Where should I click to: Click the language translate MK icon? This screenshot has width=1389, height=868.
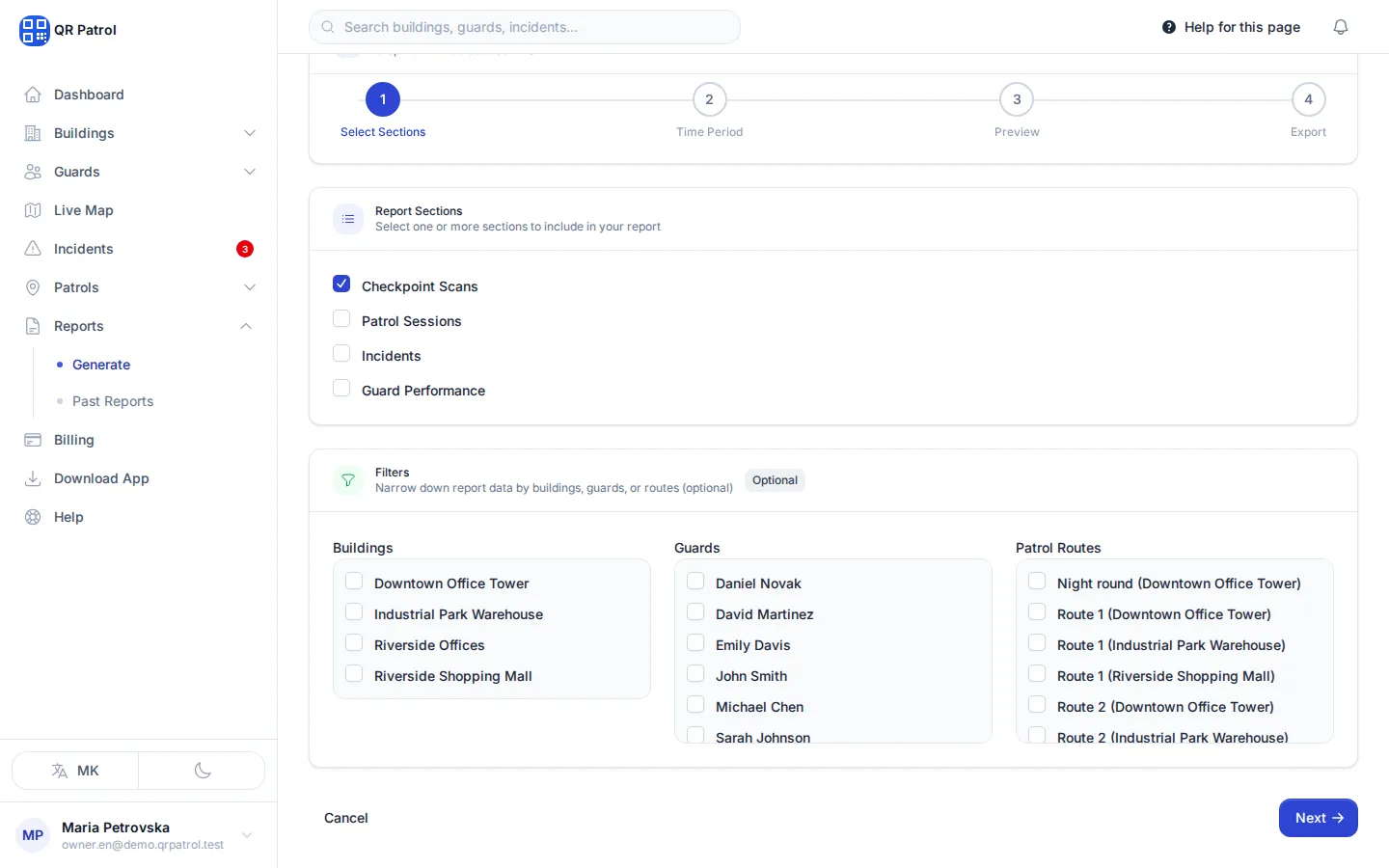(60, 771)
